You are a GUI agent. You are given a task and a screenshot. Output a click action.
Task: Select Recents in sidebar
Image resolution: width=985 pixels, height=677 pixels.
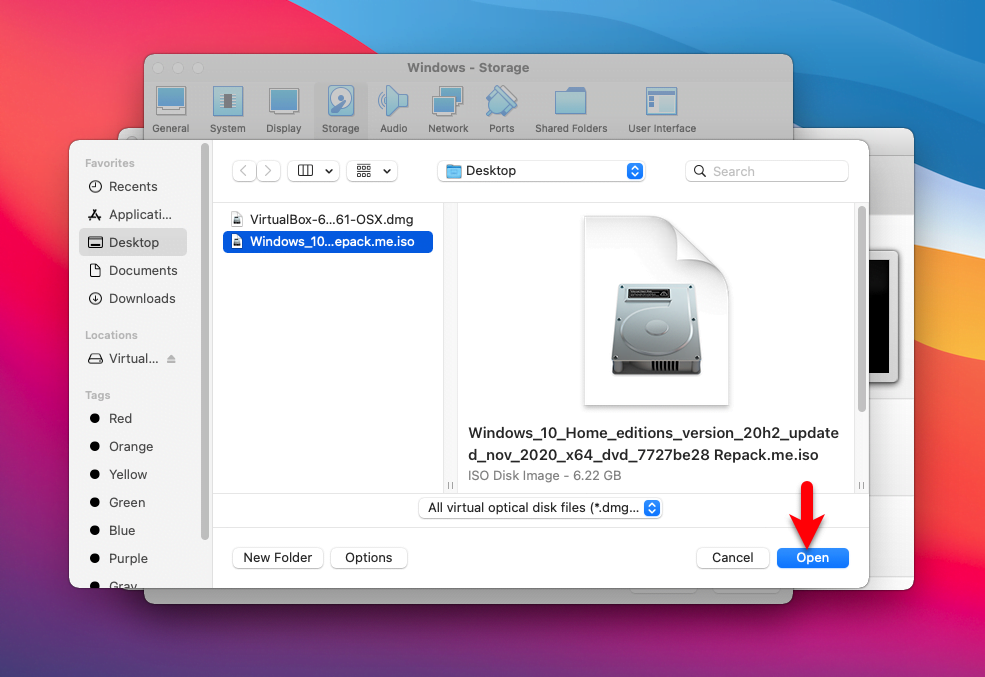(133, 187)
